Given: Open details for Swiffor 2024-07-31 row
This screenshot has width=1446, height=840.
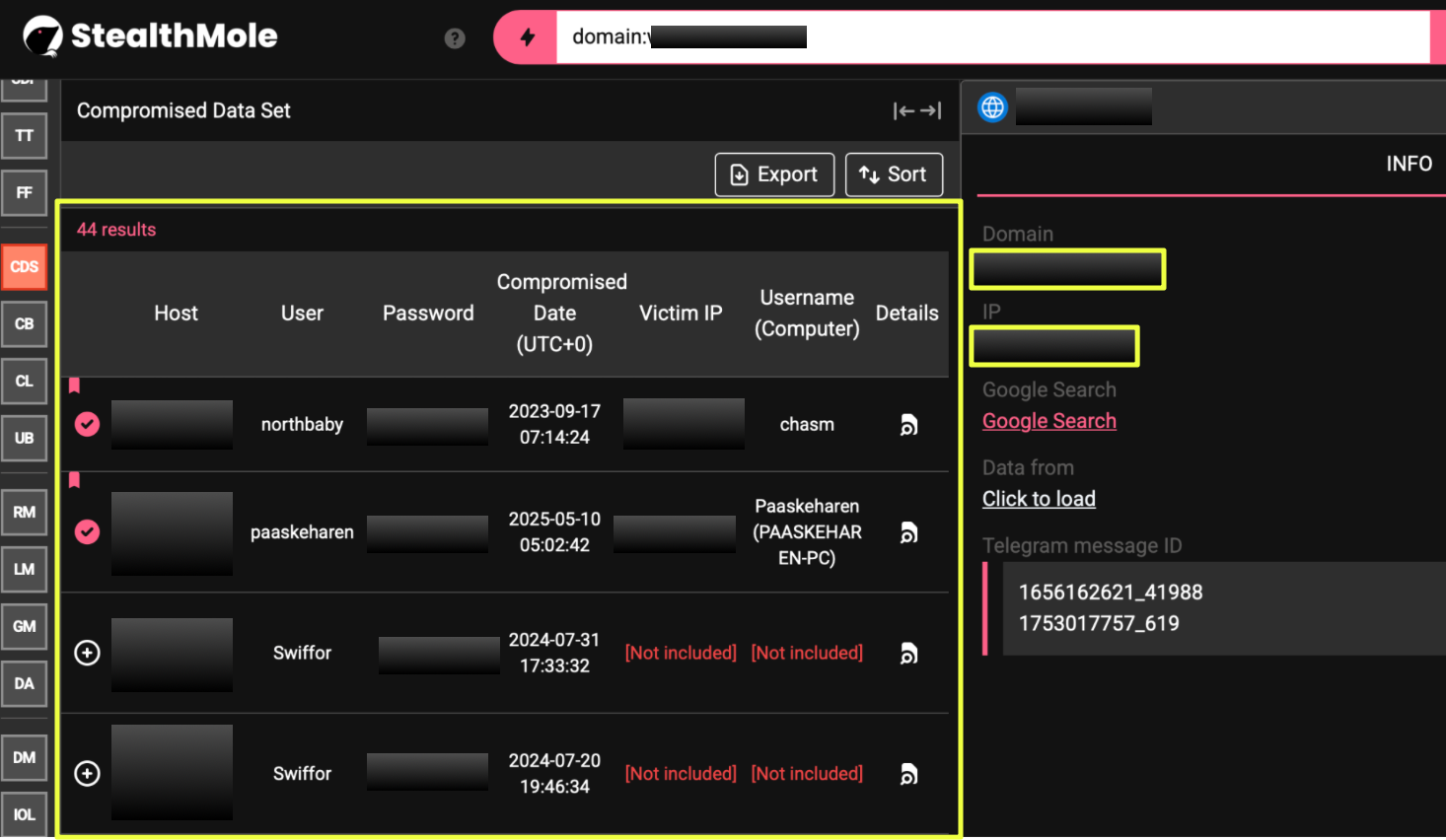Looking at the screenshot, I should pos(908,654).
